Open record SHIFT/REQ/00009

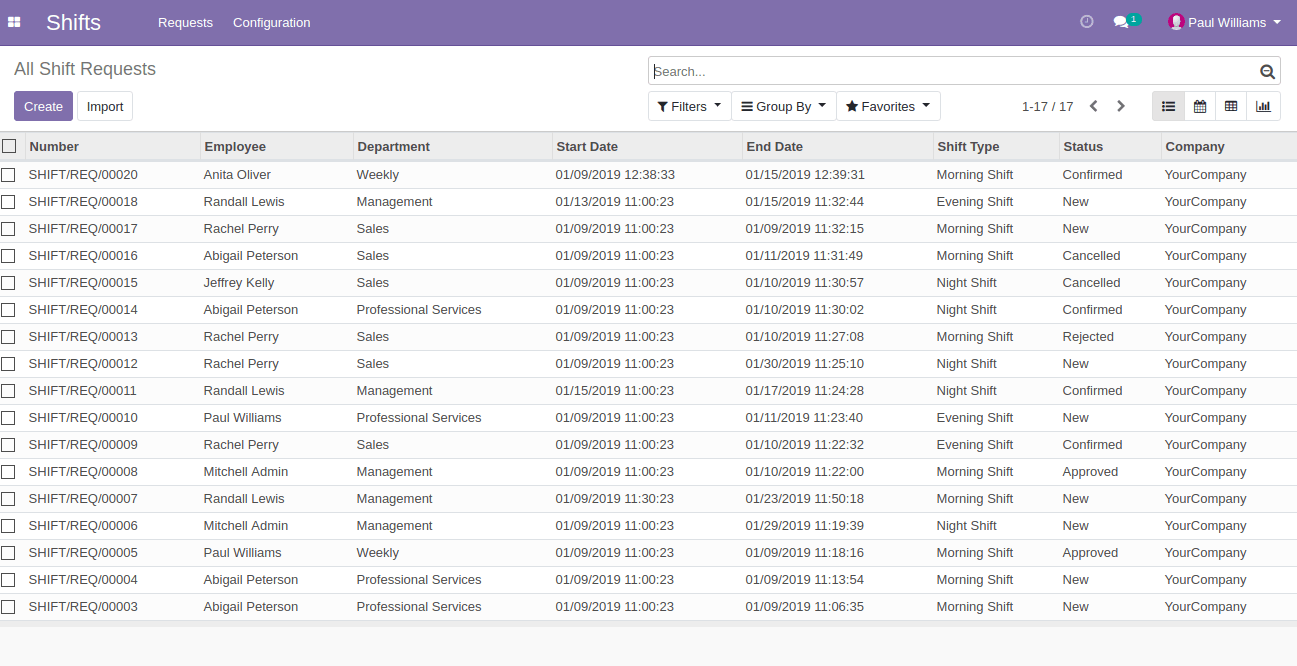click(83, 445)
